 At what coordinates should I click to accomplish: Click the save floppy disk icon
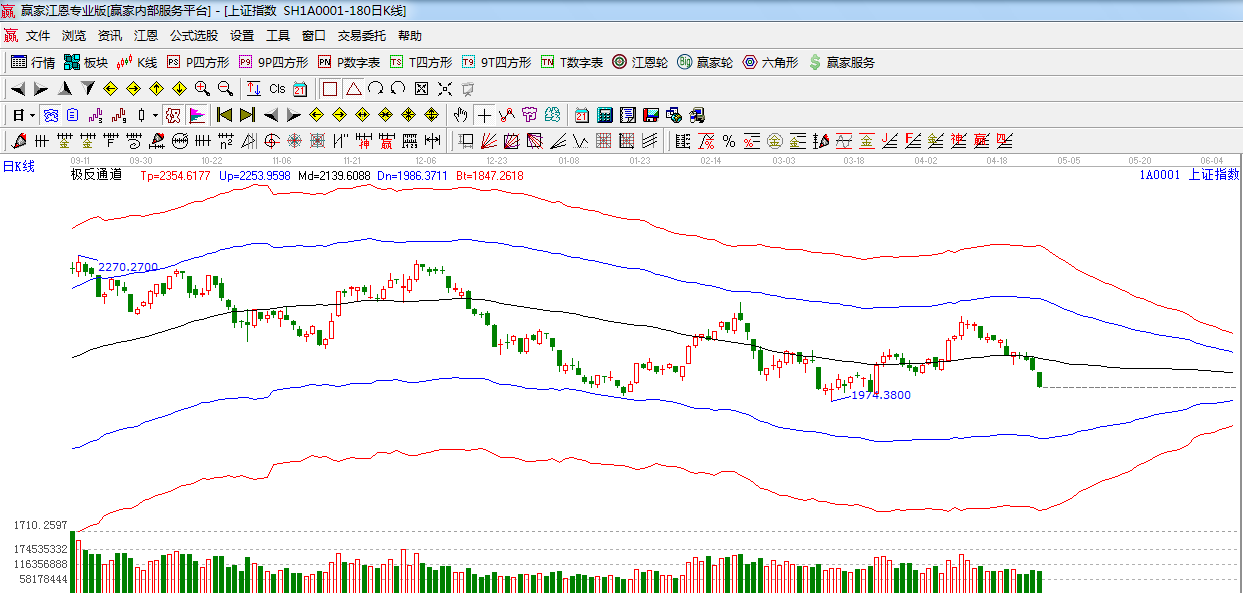tap(651, 114)
